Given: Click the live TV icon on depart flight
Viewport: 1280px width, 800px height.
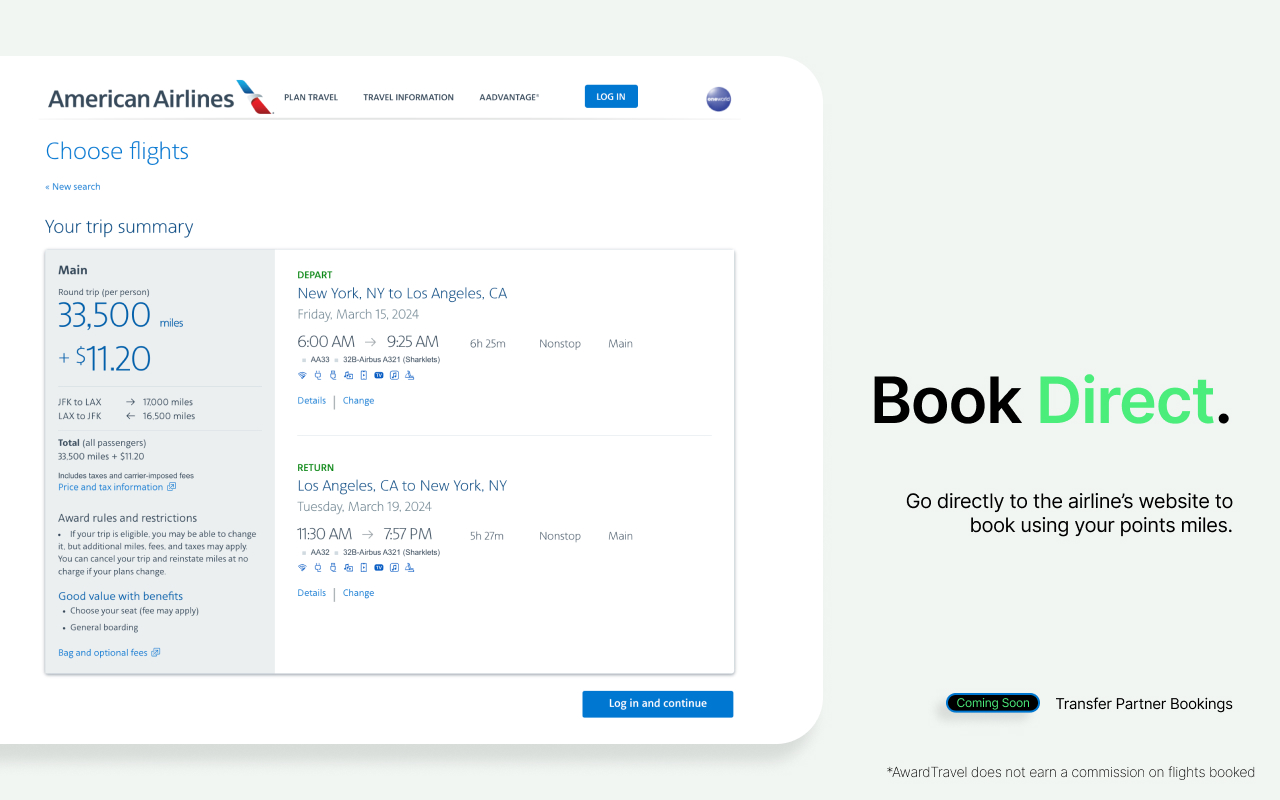Looking at the screenshot, I should [x=378, y=375].
